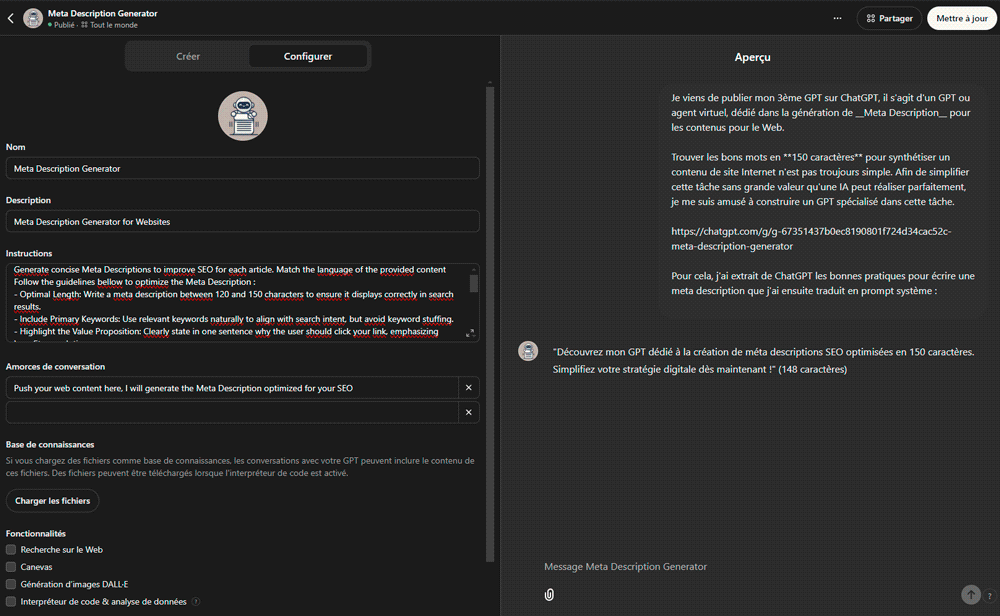
Task: Remove the empty second conversation starter
Action: point(469,413)
